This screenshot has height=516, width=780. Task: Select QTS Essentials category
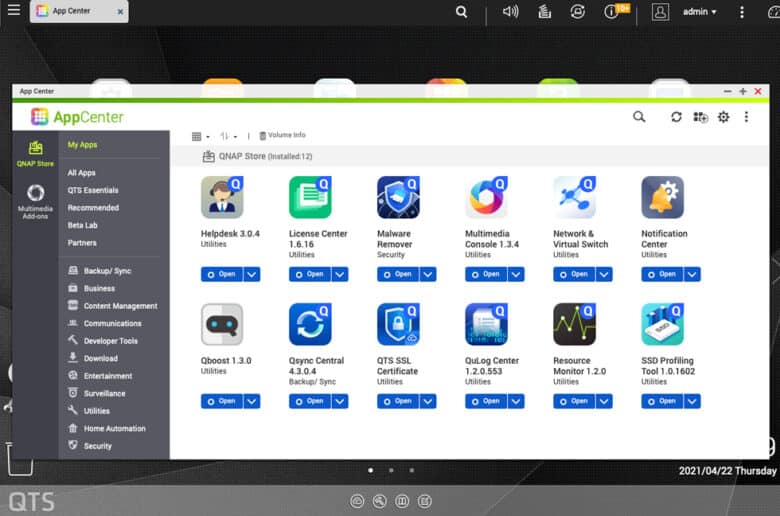pyautogui.click(x=93, y=190)
